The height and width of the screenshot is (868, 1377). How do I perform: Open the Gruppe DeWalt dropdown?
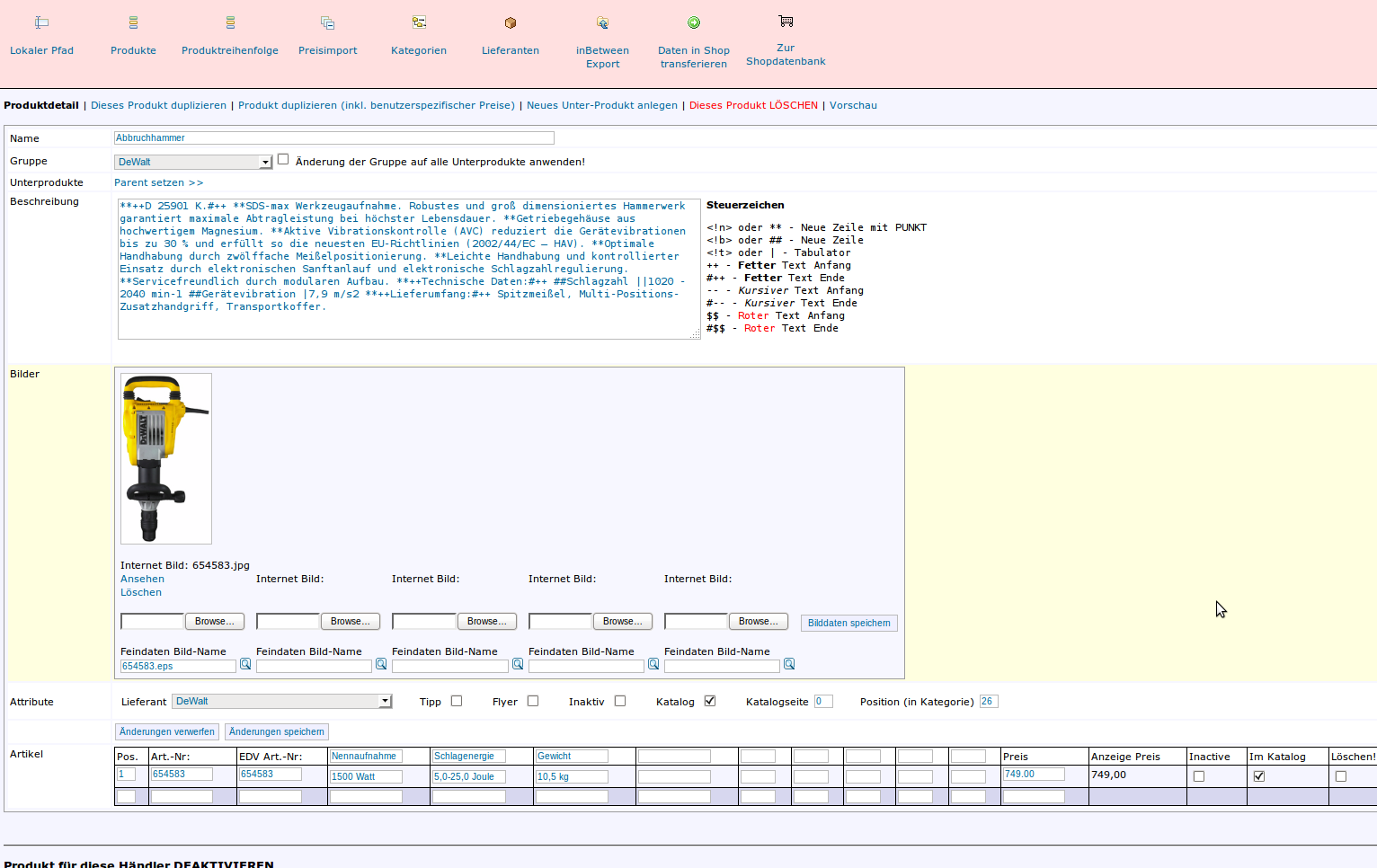265,163
